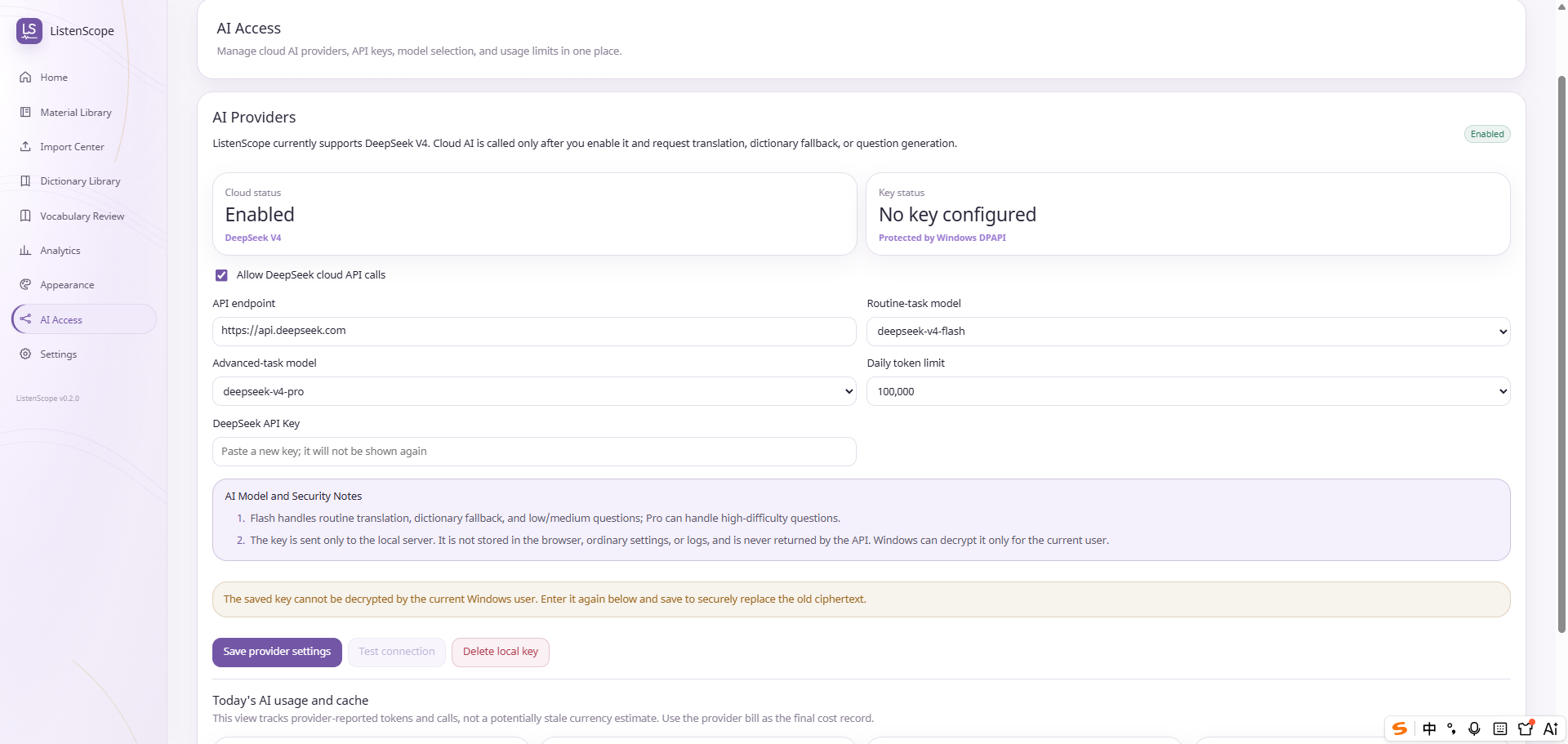The width and height of the screenshot is (1568, 744).
Task: Click the Delete local key button
Action: click(x=501, y=652)
